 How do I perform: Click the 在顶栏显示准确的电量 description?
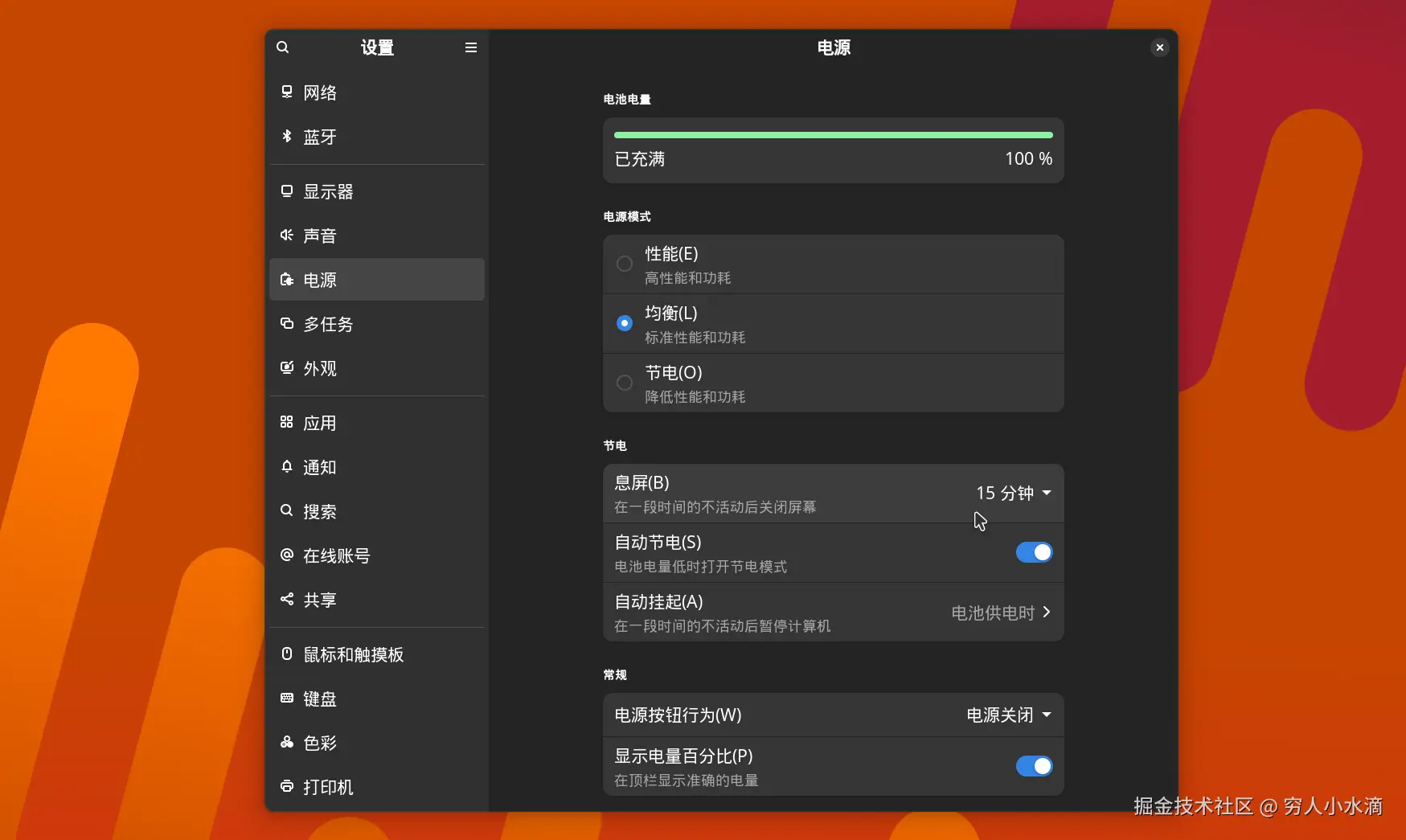(687, 781)
